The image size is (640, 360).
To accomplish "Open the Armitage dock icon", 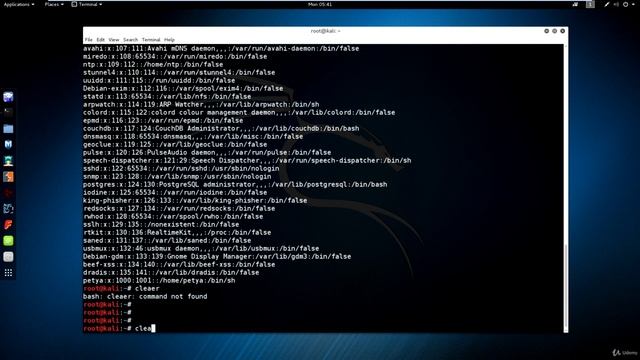I will tap(8, 160).
